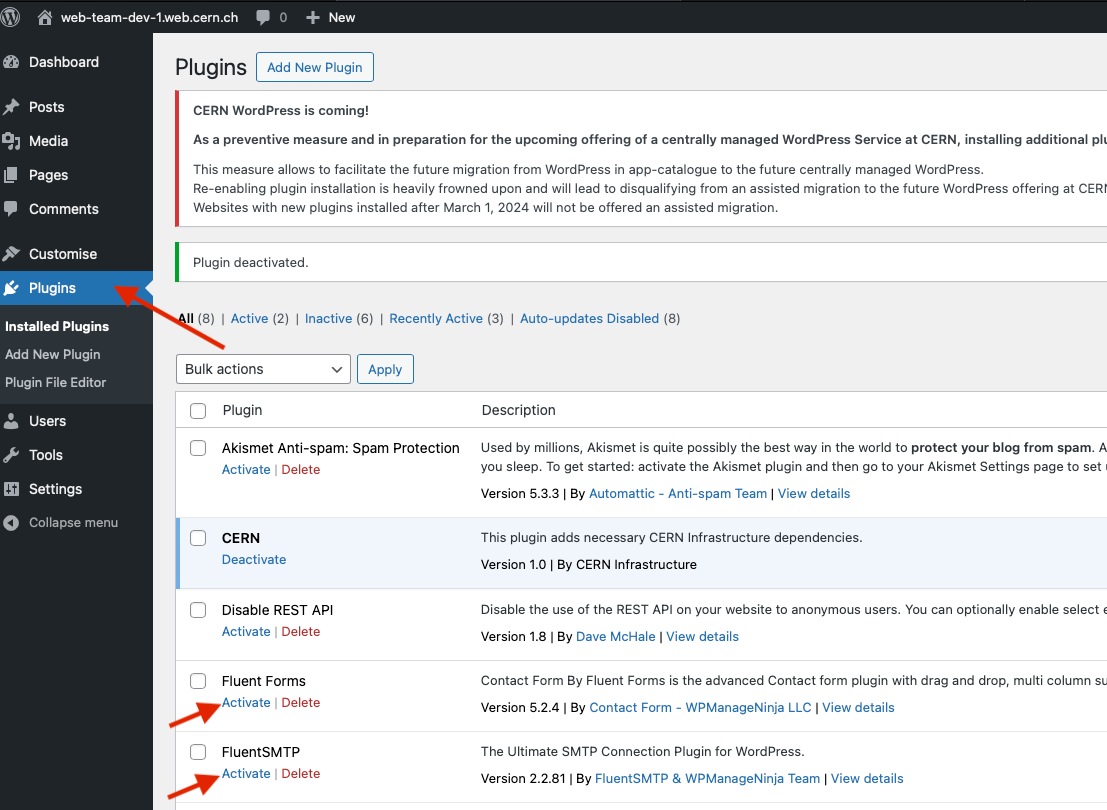This screenshot has height=810, width=1107.
Task: Activate the Akismet Anti-spam plugin
Action: click(246, 470)
